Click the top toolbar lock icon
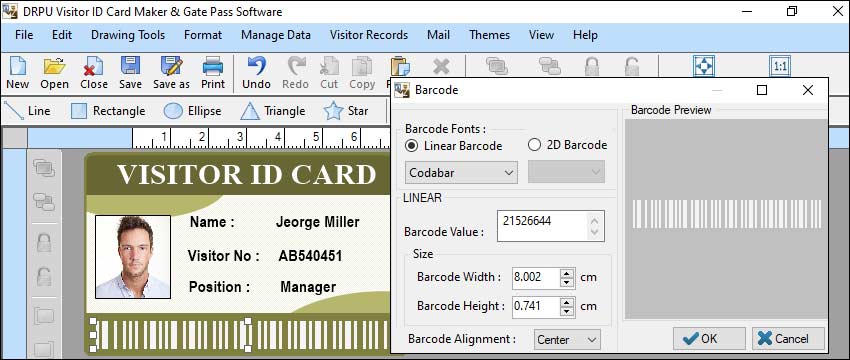850x360 pixels. click(x=592, y=66)
